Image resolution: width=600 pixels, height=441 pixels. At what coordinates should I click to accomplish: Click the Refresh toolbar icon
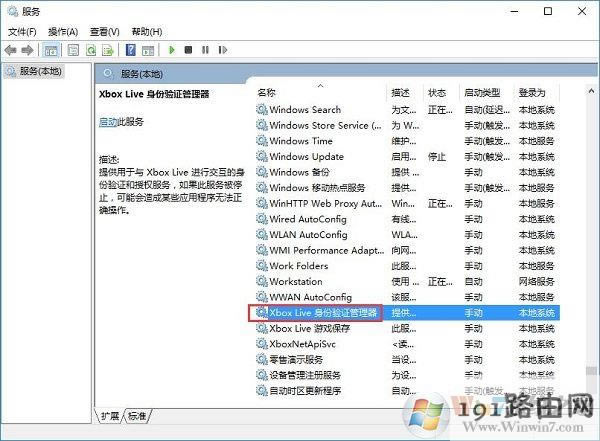click(91, 49)
